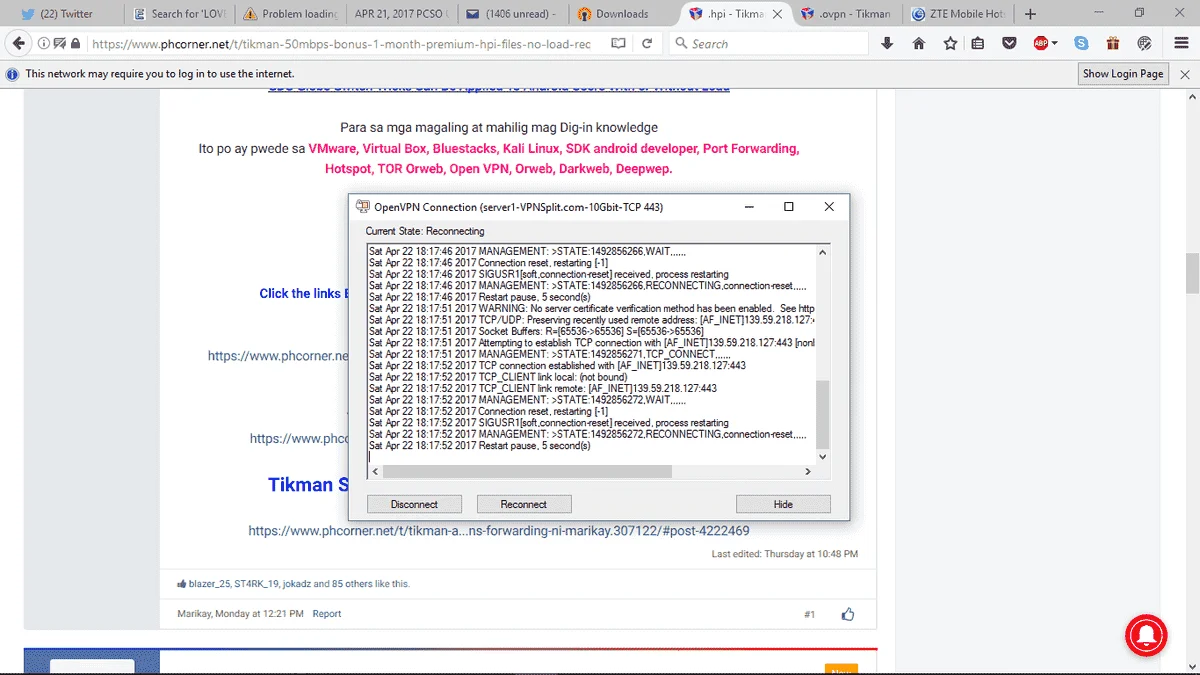Image resolution: width=1200 pixels, height=675 pixels.
Task: Click the Adblock Plus ABP icon
Action: pos(1041,44)
